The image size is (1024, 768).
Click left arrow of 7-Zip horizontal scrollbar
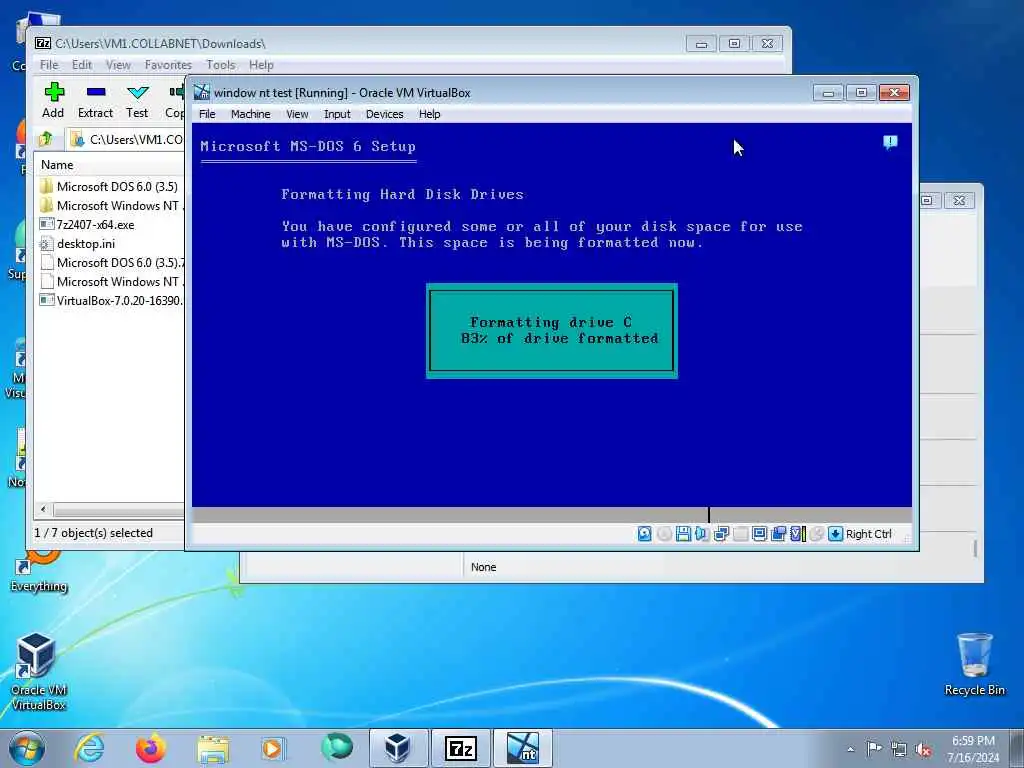coord(44,509)
